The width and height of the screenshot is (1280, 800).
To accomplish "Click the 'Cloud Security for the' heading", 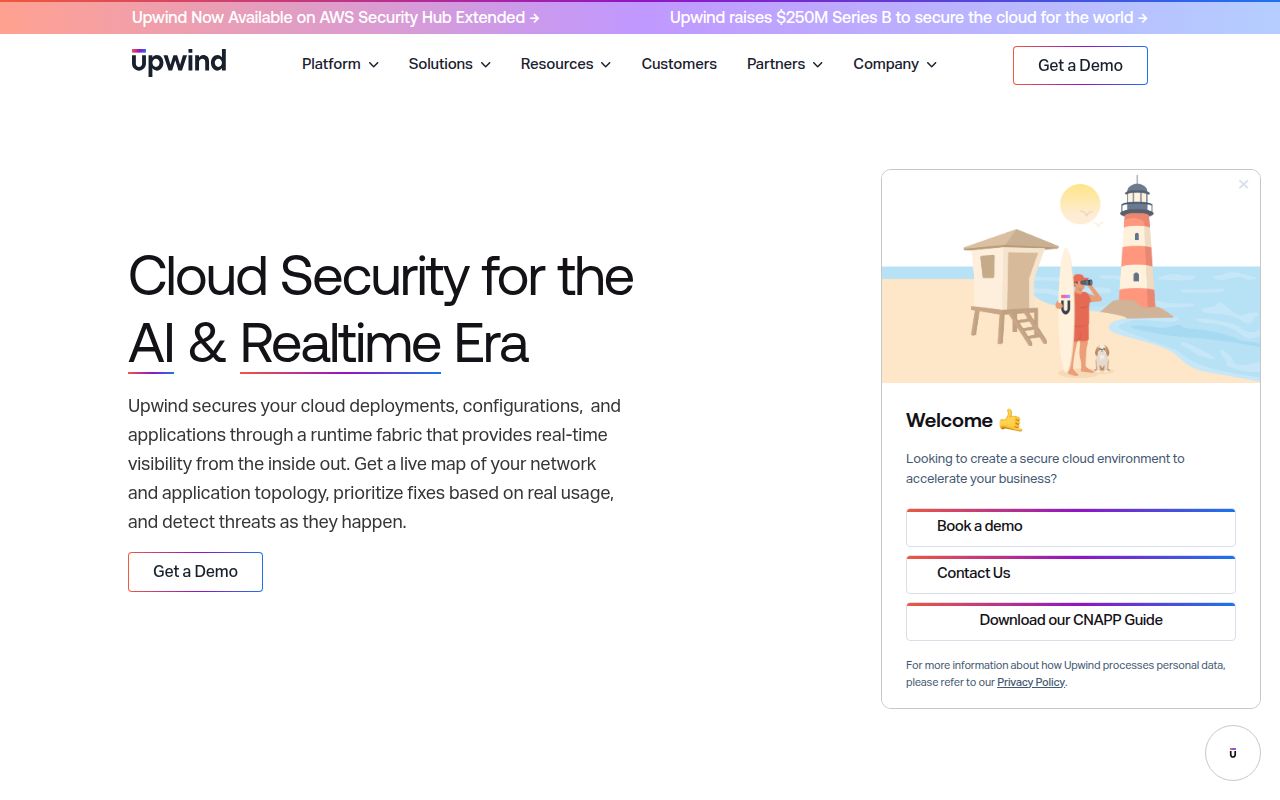I will 381,276.
